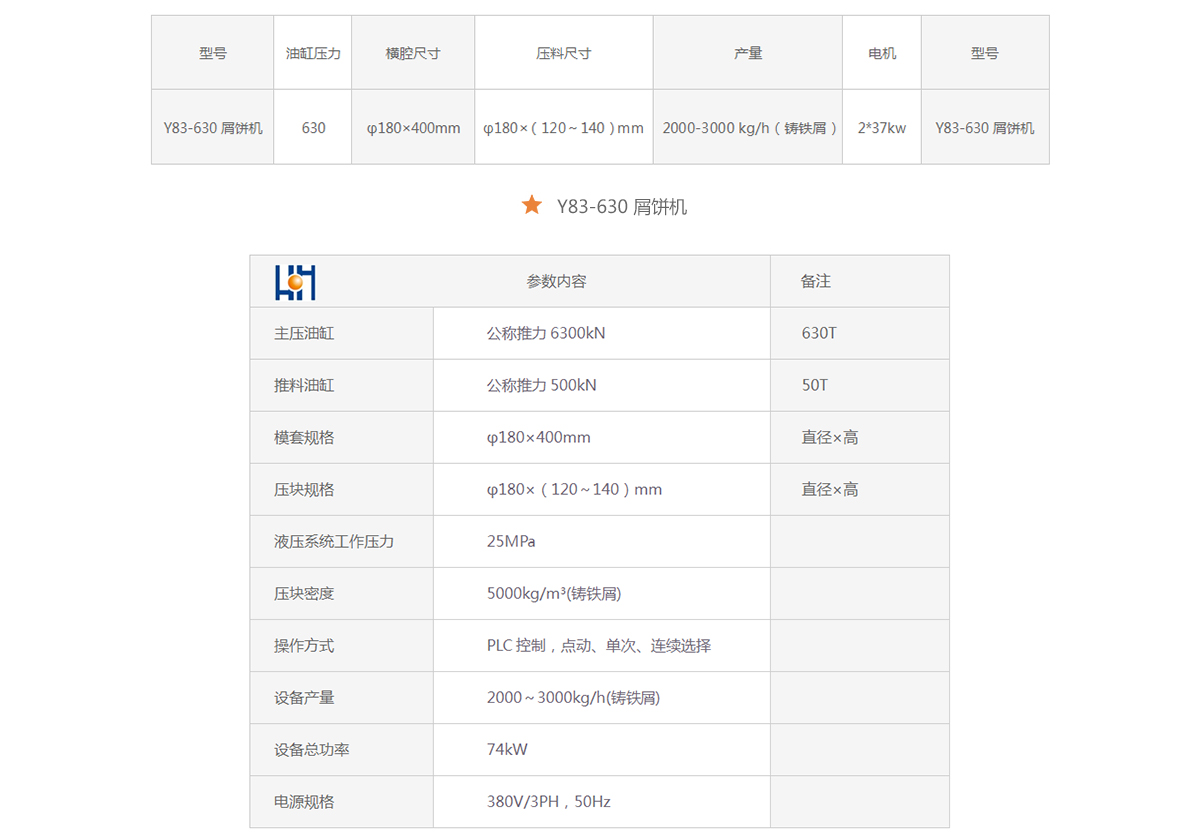Click the 模套规格 row label
1200x833 pixels.
tap(304, 437)
